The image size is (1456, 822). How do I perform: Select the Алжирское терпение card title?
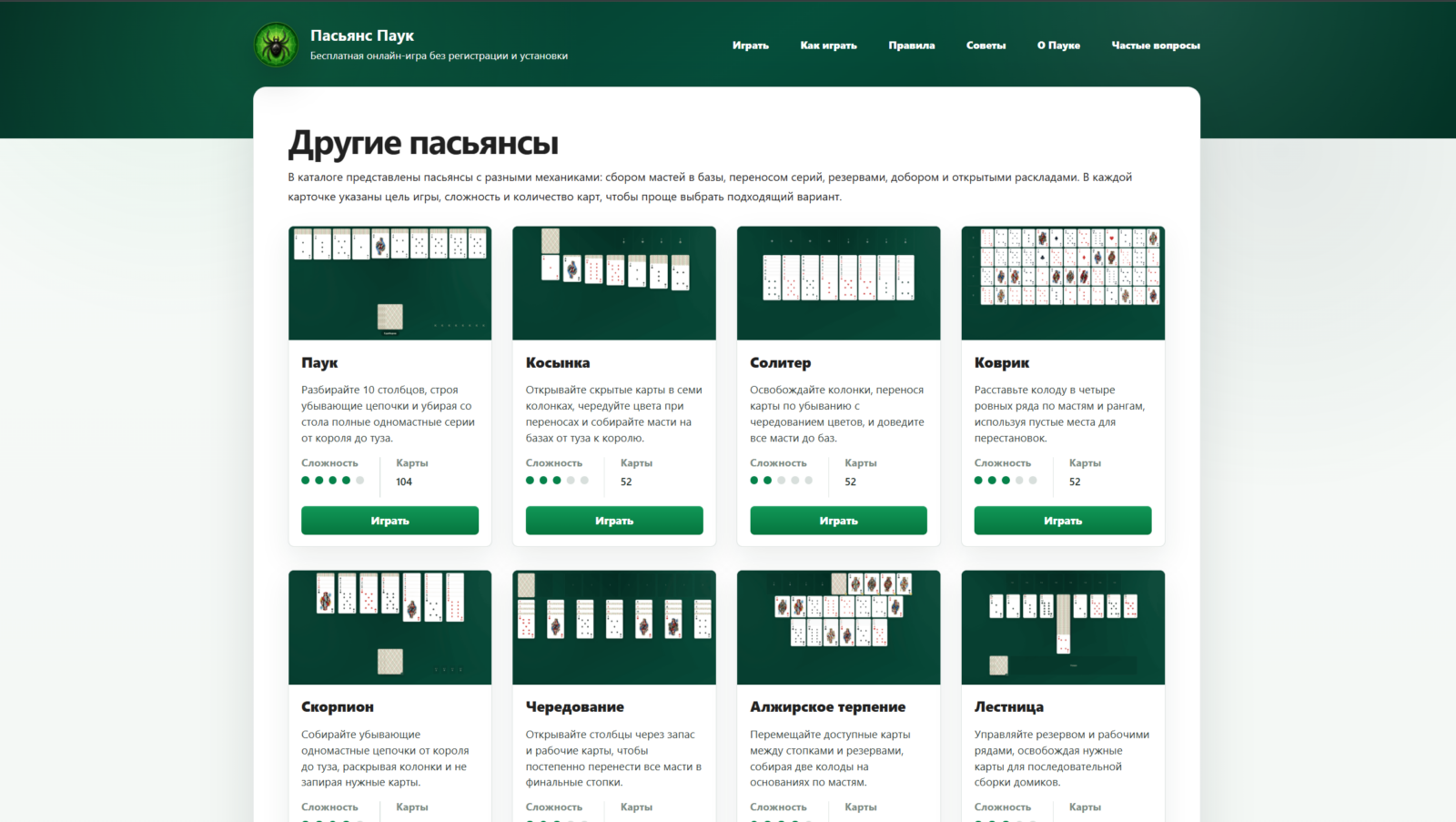click(x=828, y=707)
